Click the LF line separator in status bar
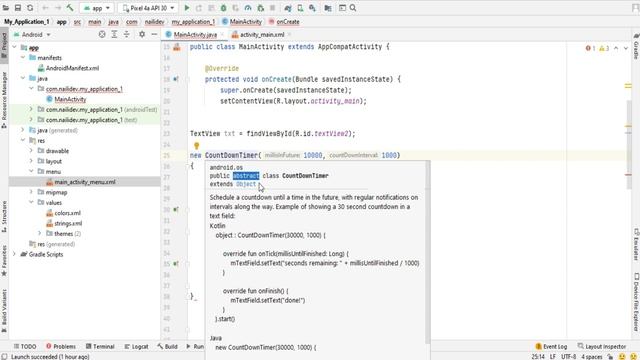 (x=553, y=357)
